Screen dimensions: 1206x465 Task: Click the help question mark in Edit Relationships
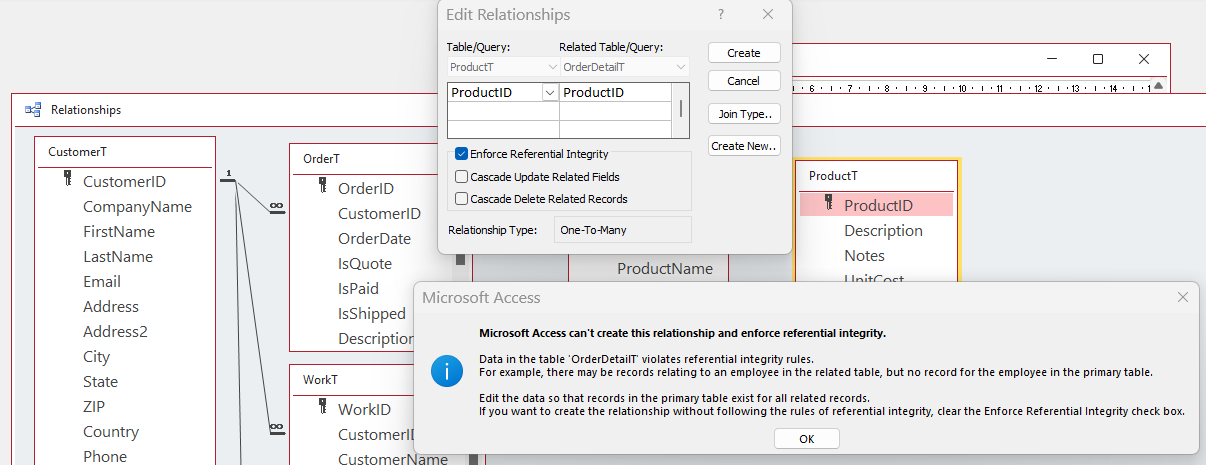721,15
